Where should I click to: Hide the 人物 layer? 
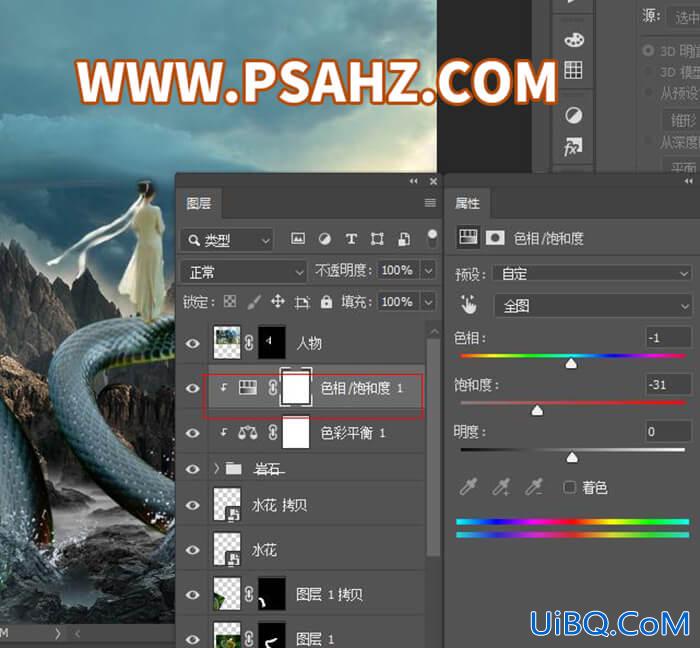[193, 343]
